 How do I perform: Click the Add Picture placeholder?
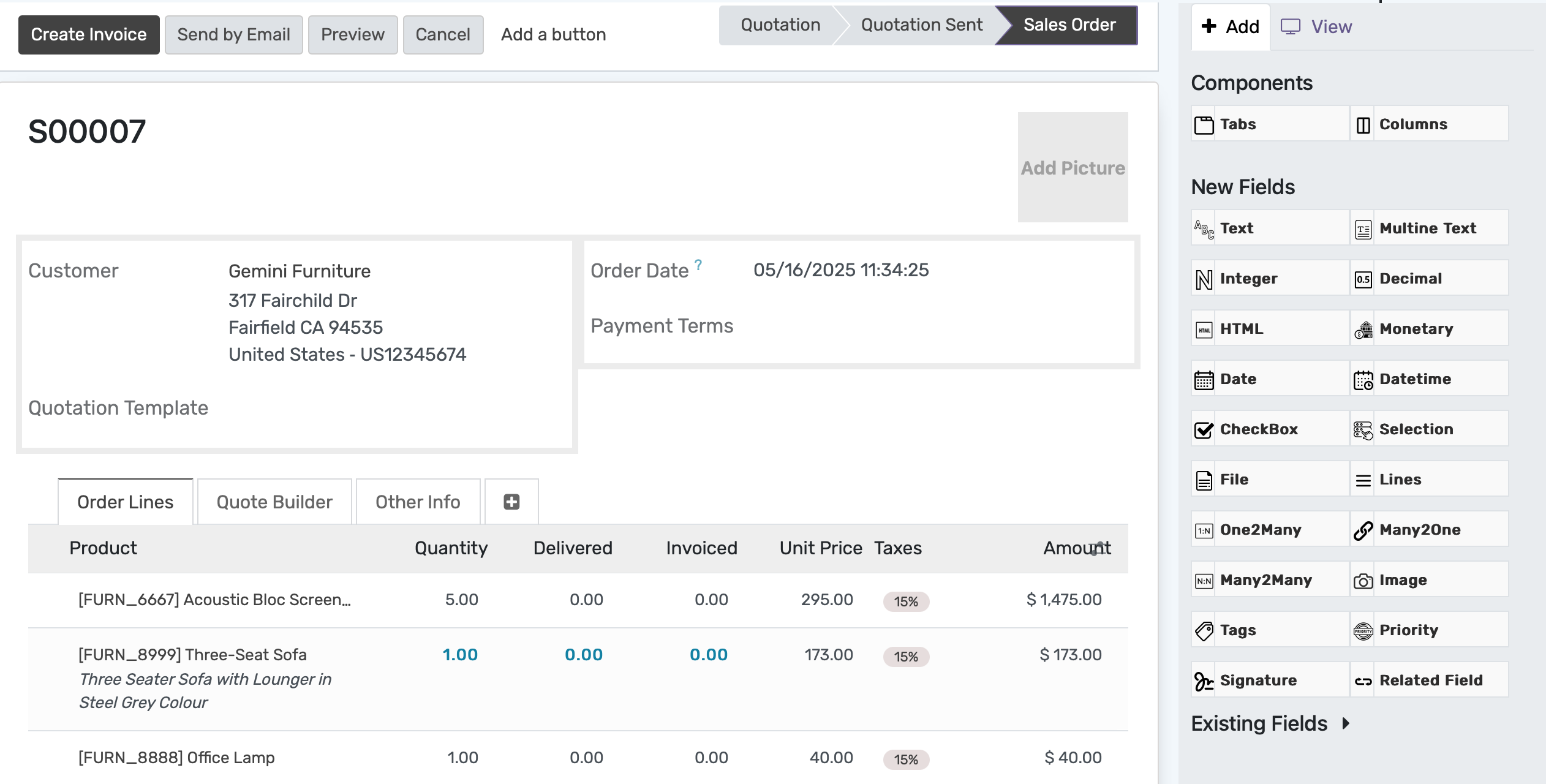tap(1073, 167)
